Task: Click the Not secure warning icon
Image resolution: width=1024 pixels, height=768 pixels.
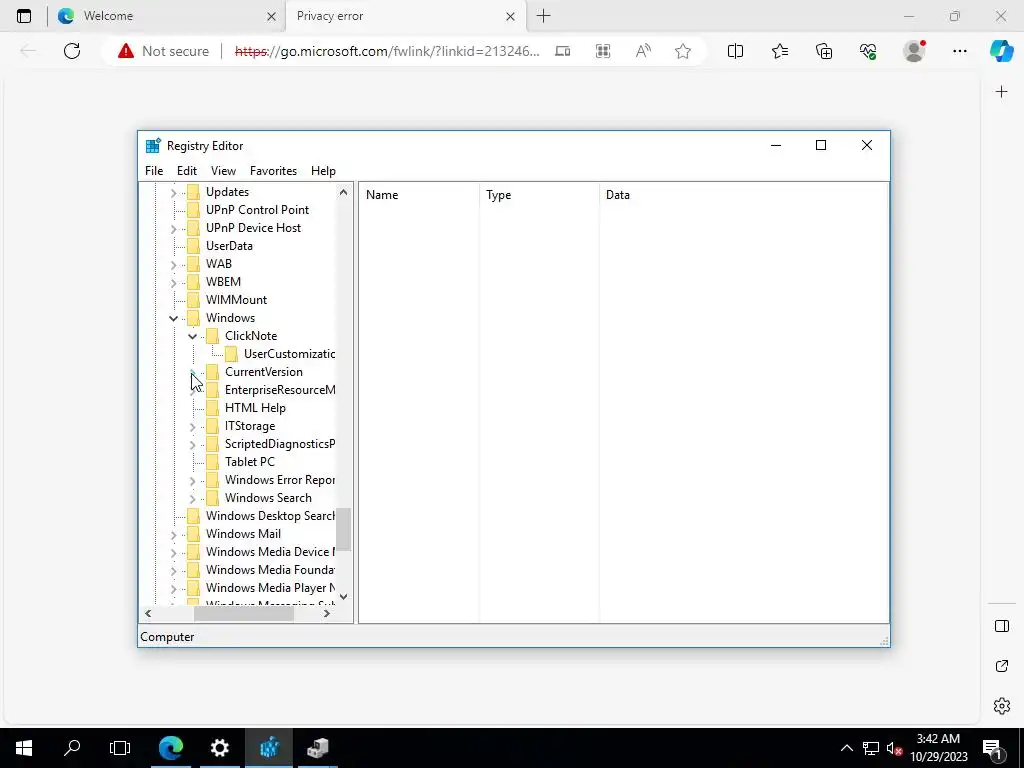Action: (125, 51)
